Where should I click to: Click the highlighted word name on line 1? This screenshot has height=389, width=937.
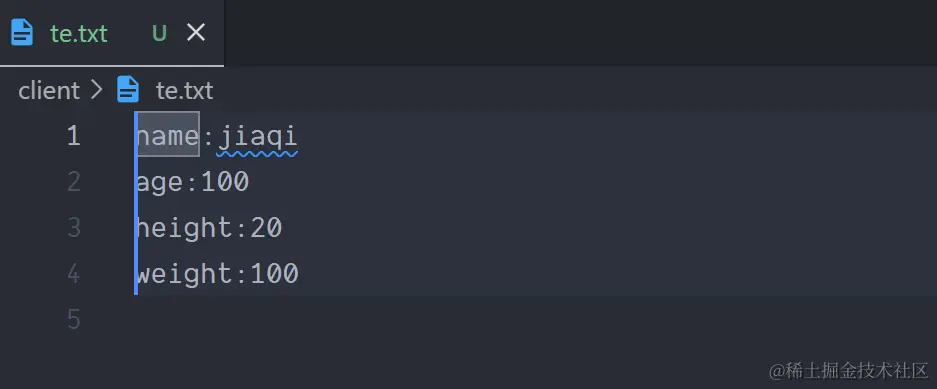[168, 136]
